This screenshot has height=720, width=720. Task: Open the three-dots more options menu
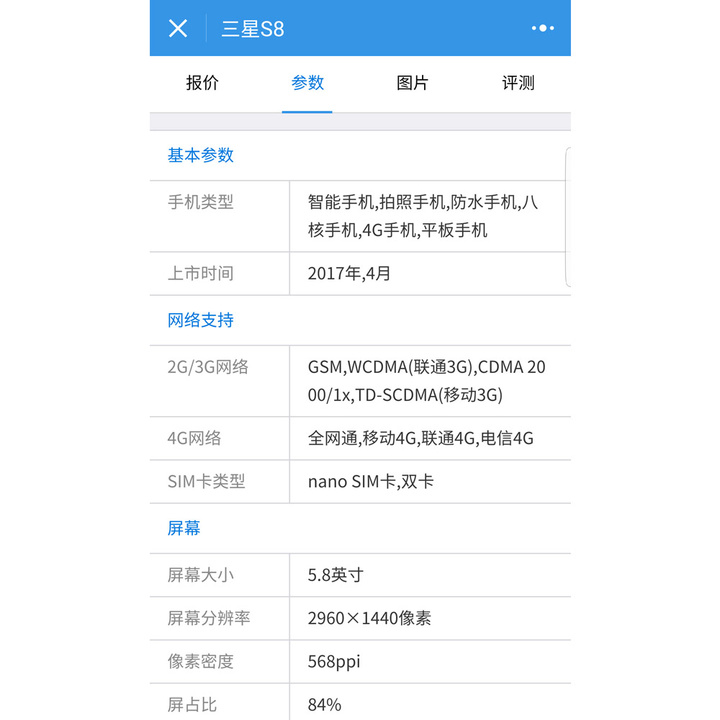pyautogui.click(x=542, y=28)
